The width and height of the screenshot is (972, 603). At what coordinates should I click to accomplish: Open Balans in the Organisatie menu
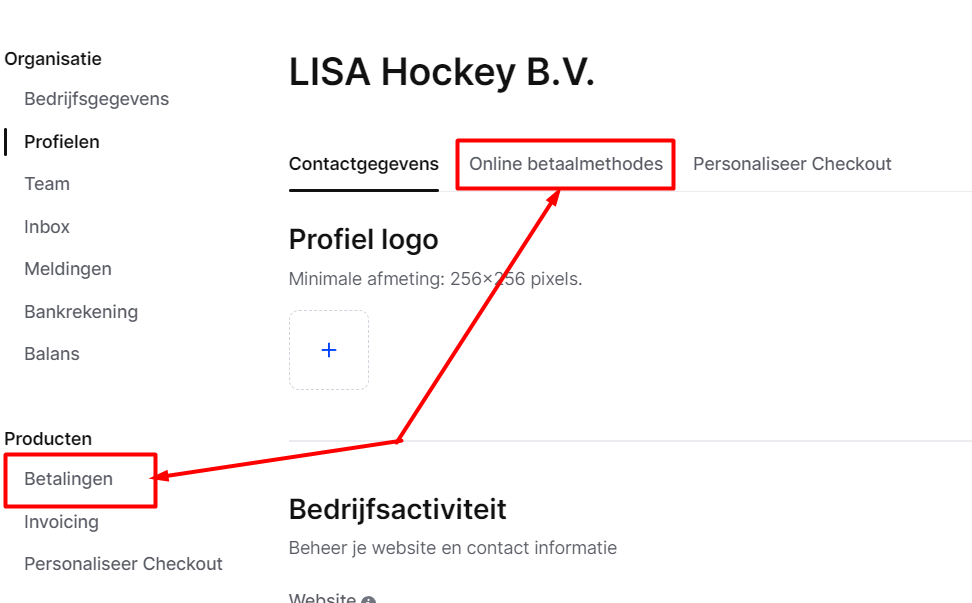pos(52,354)
